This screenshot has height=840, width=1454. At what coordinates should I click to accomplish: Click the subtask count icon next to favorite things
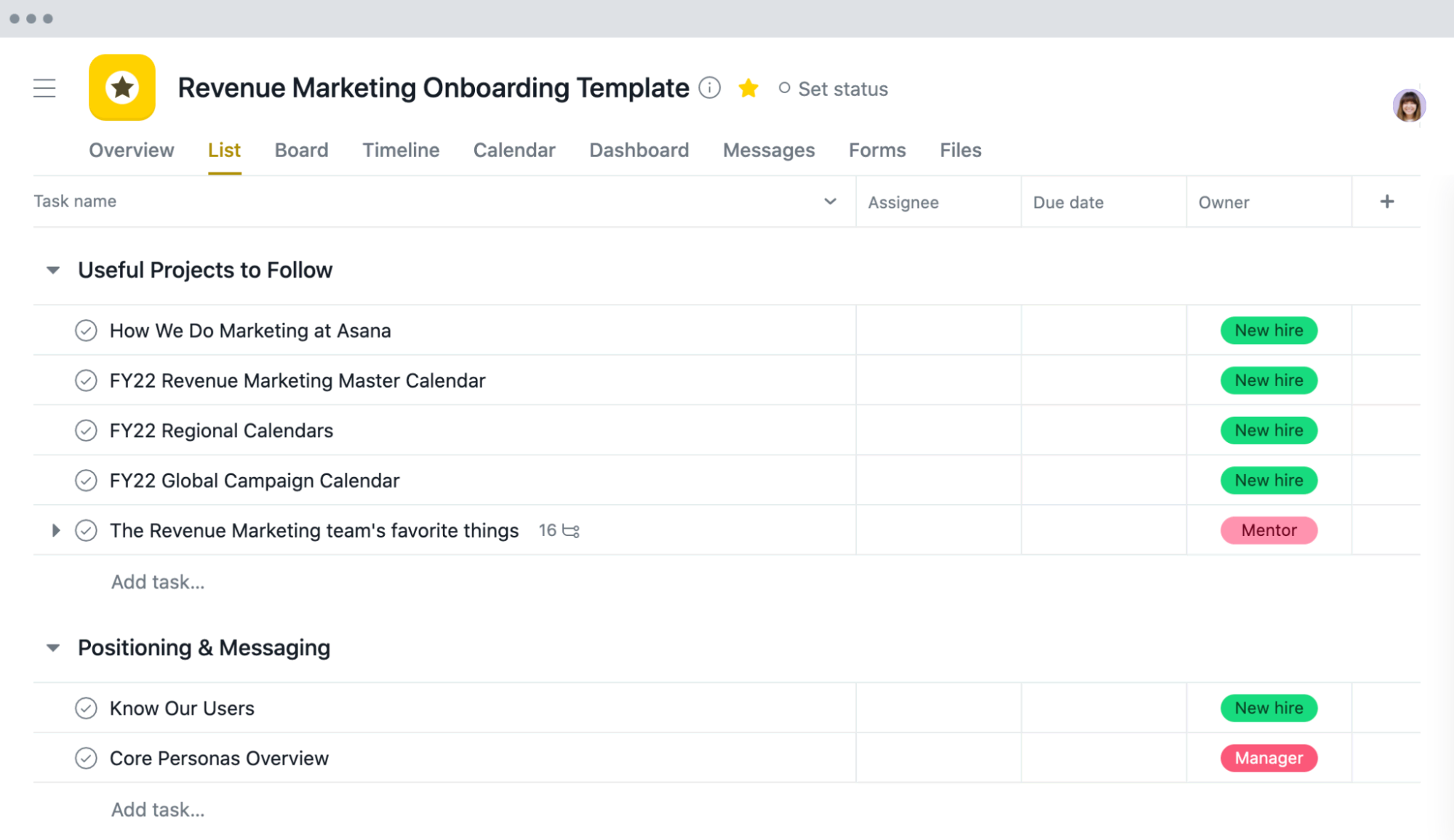[x=572, y=530]
